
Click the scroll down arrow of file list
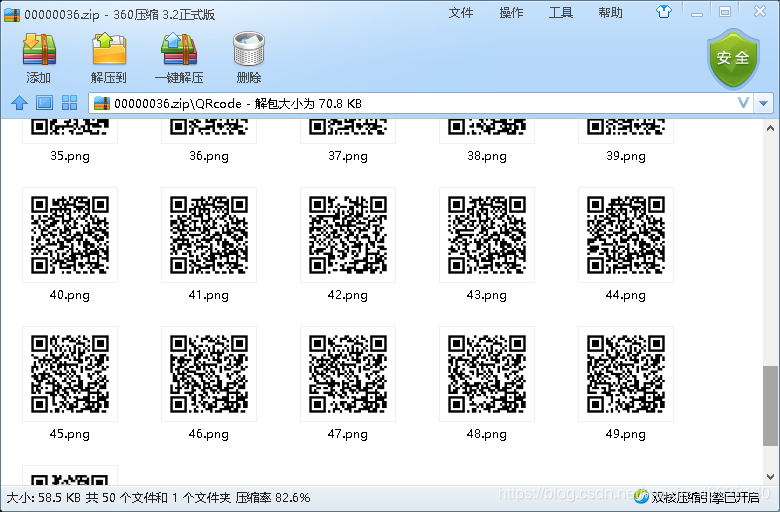(x=770, y=476)
